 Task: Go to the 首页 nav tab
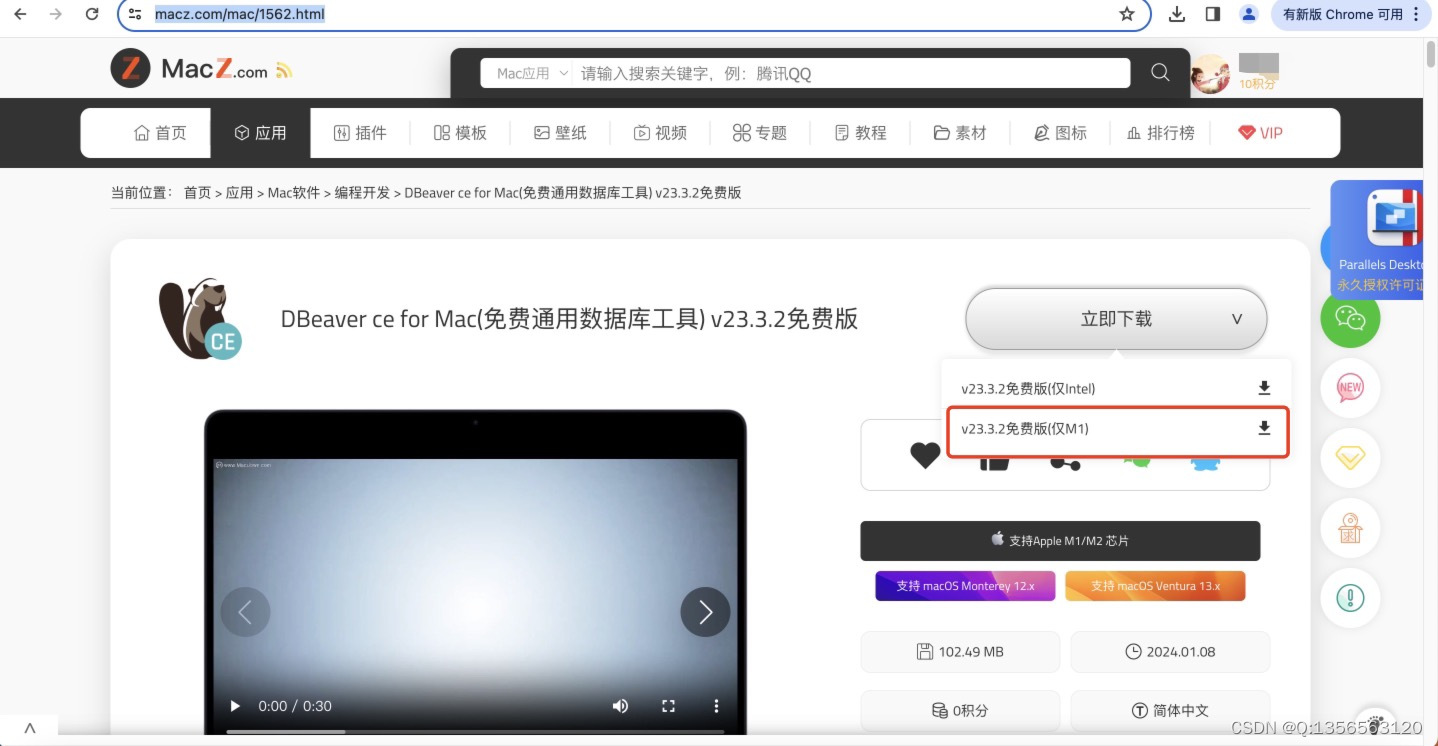pyautogui.click(x=160, y=133)
